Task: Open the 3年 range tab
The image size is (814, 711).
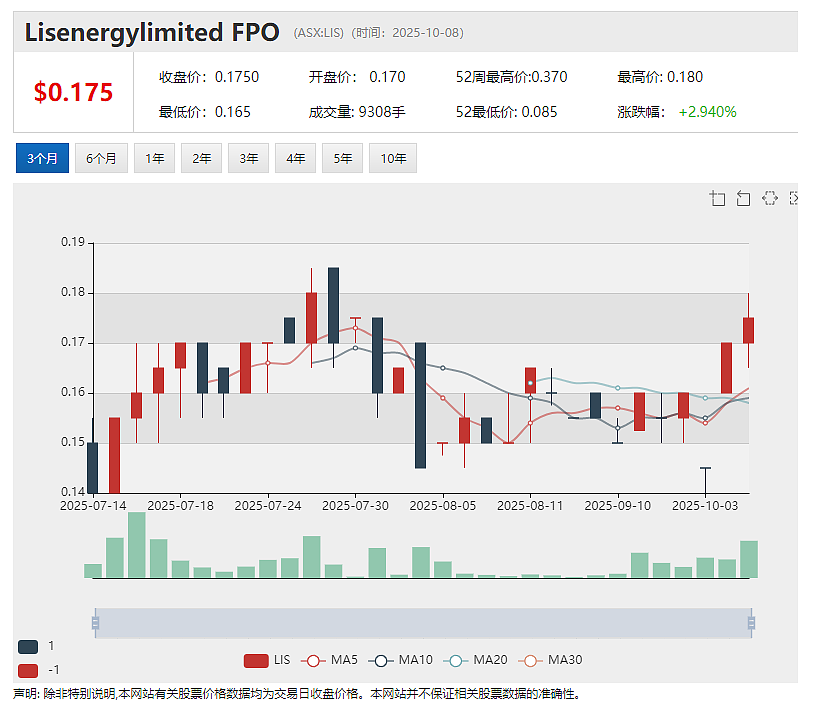Action: click(x=248, y=158)
